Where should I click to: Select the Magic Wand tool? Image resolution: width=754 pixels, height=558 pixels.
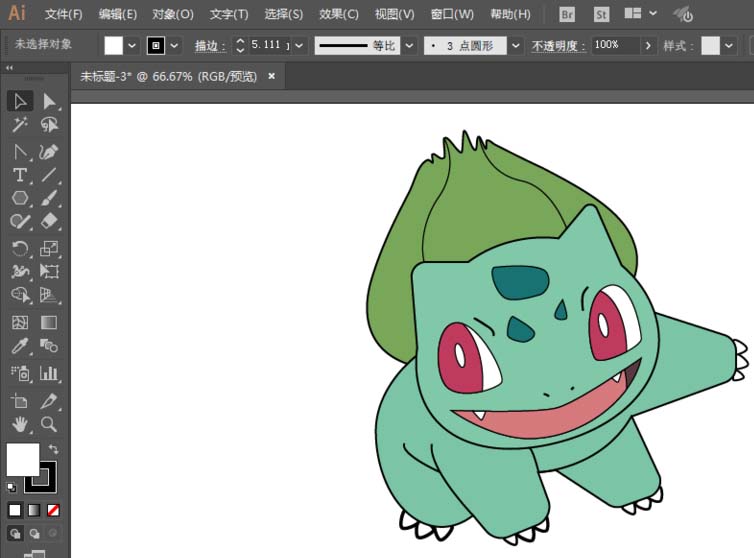[20, 125]
